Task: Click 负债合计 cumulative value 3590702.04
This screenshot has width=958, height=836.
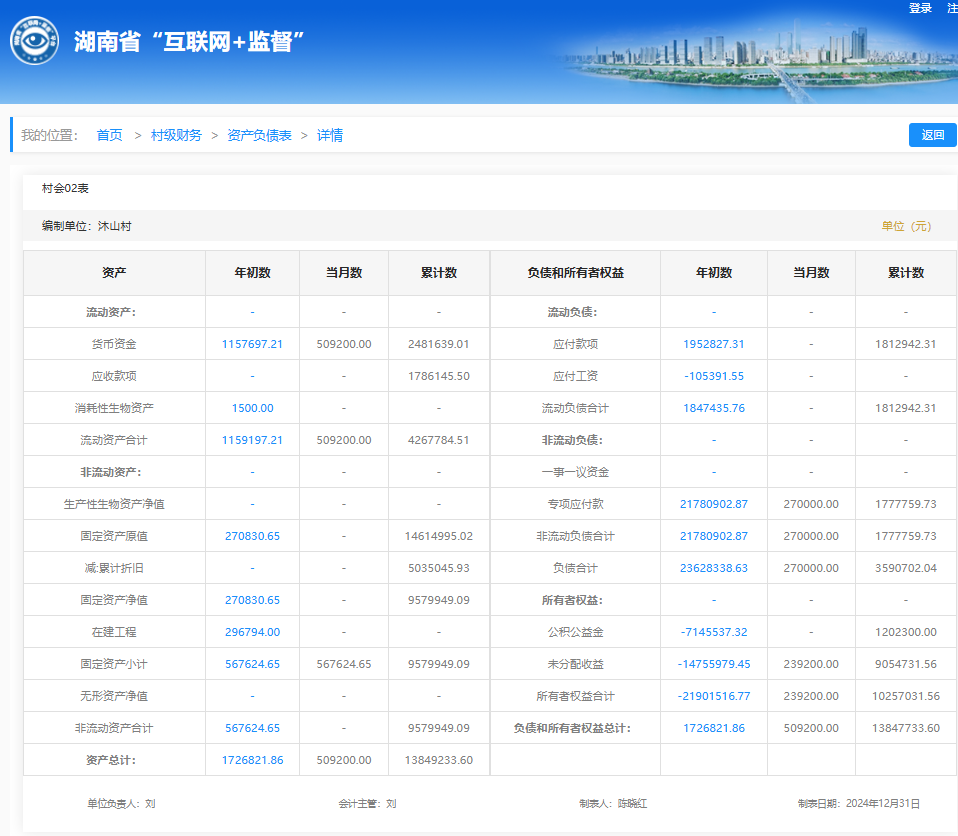Action: point(905,568)
